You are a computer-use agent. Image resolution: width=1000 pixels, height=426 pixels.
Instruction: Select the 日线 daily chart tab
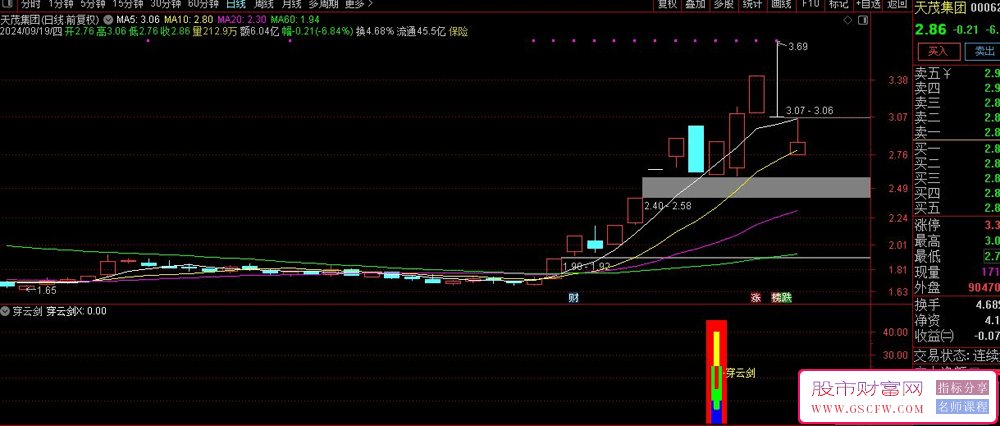point(236,4)
